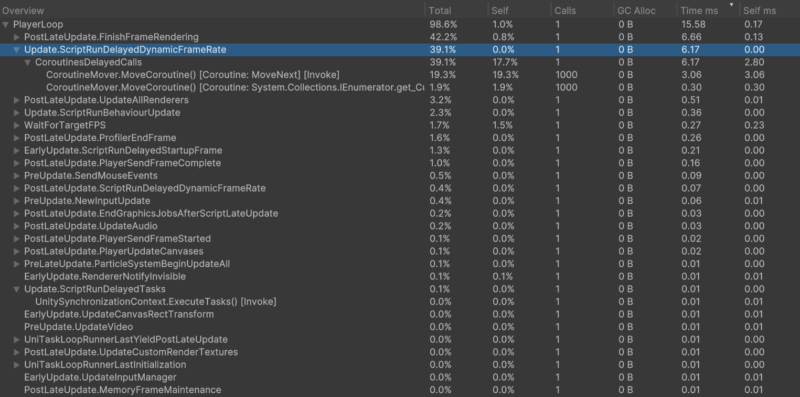Select PostLateUpdate.UpdateAllRenderers row
This screenshot has height=397, width=800.
(400, 100)
